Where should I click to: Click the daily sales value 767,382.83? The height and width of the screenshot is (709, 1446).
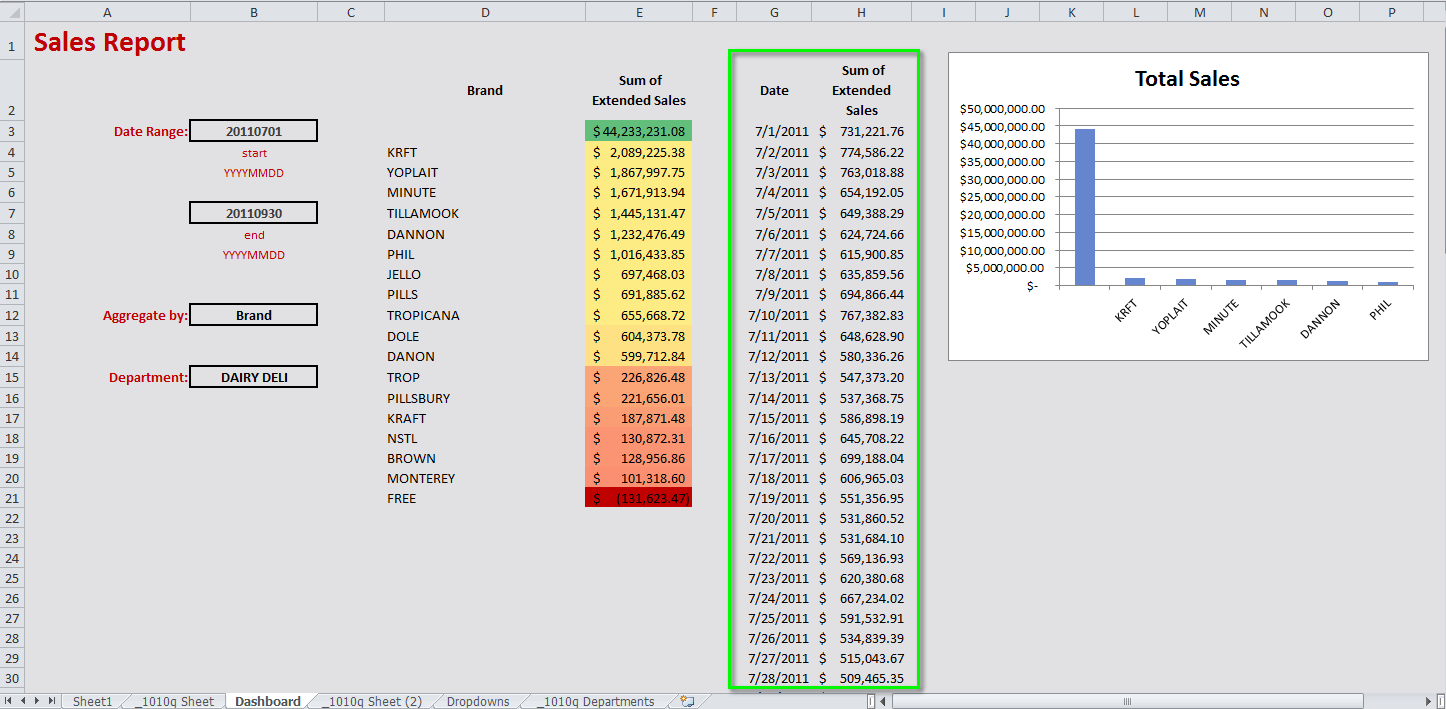[x=861, y=315]
